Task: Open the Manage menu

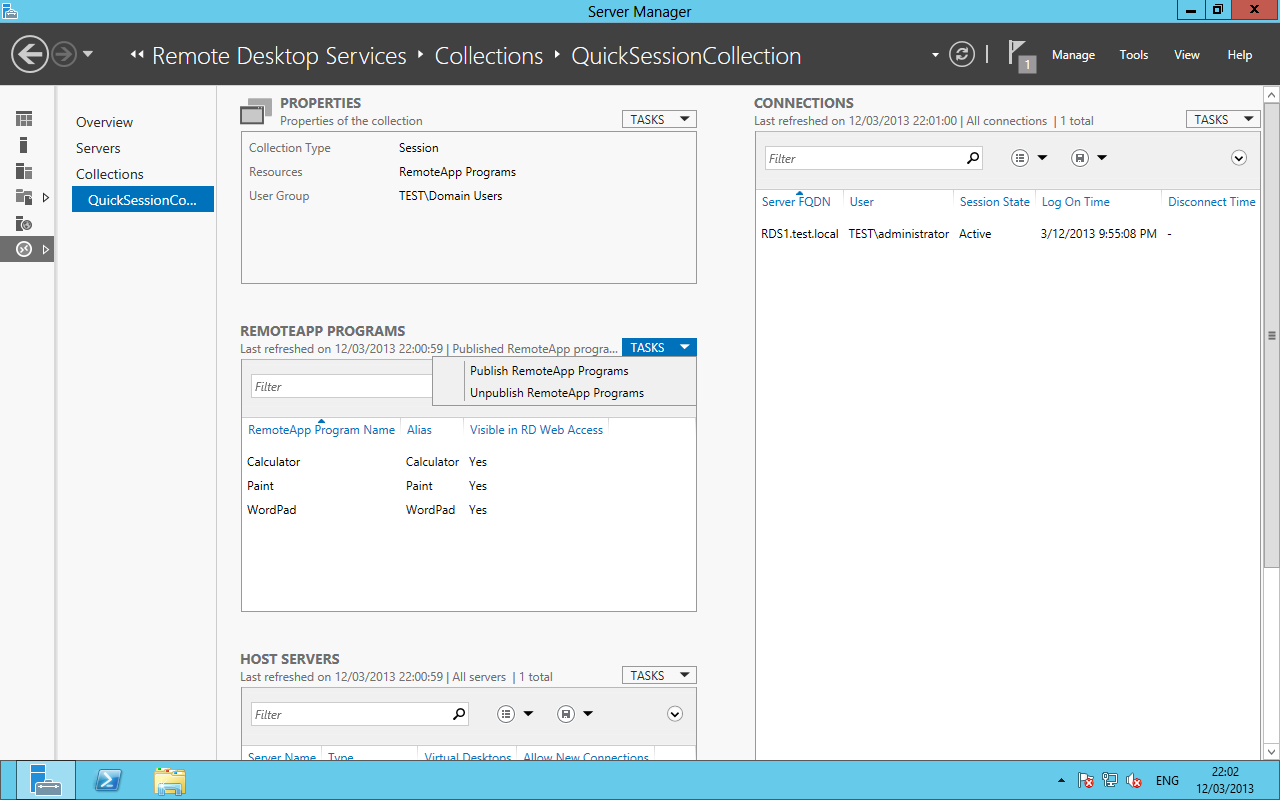Action: pyautogui.click(x=1073, y=55)
